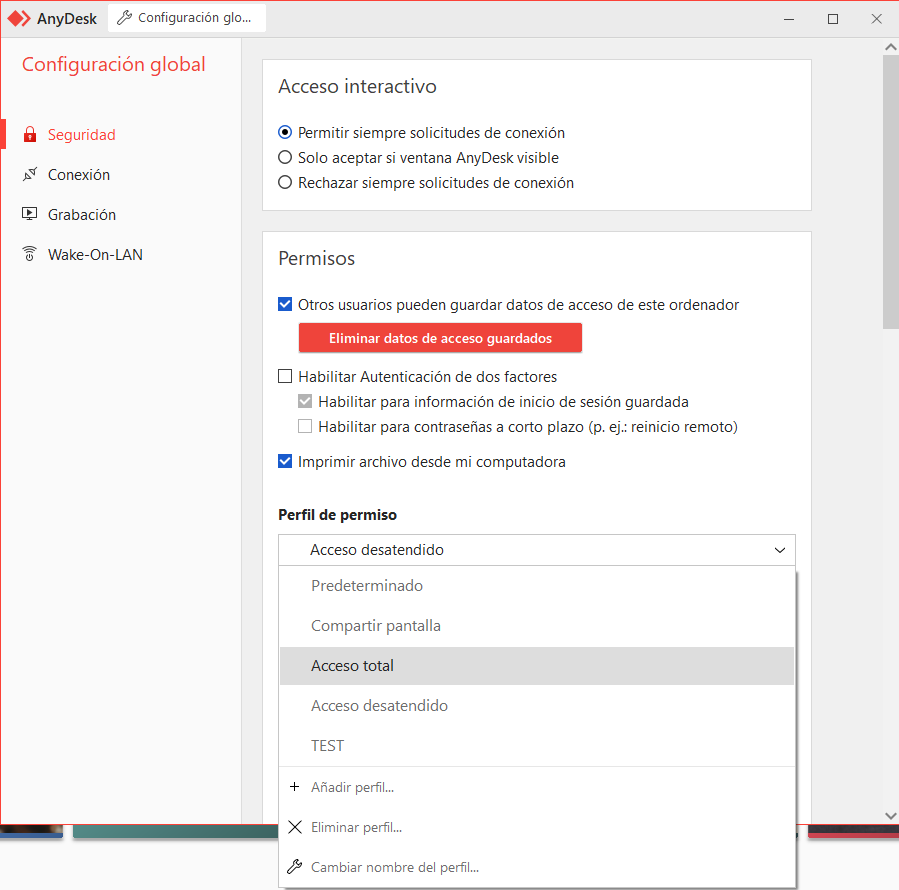
Task: Click the scrollbar up arrow
Action: pyautogui.click(x=890, y=47)
